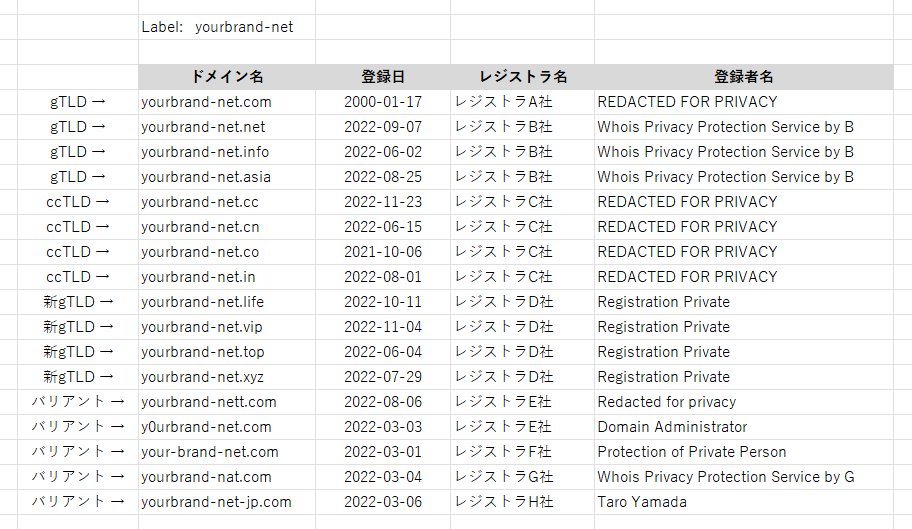
Task: Select the yourbrand-net.life cell
Action: pyautogui.click(x=227, y=302)
